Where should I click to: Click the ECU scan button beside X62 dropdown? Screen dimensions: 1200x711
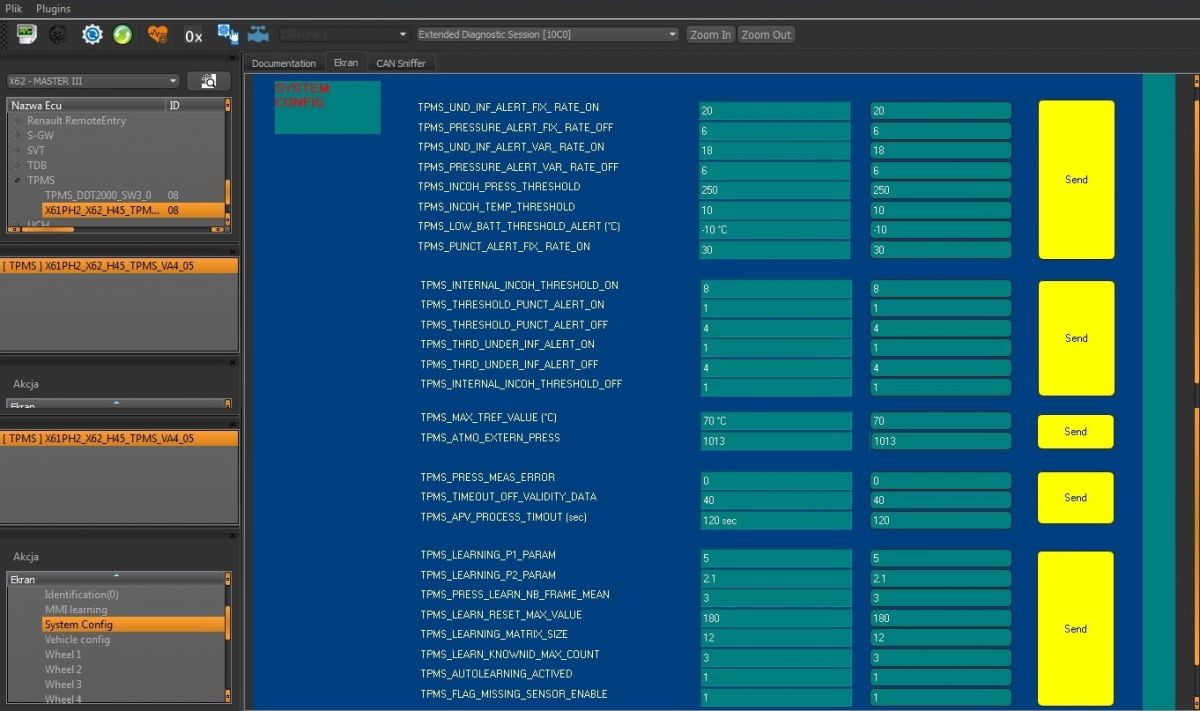tap(208, 81)
